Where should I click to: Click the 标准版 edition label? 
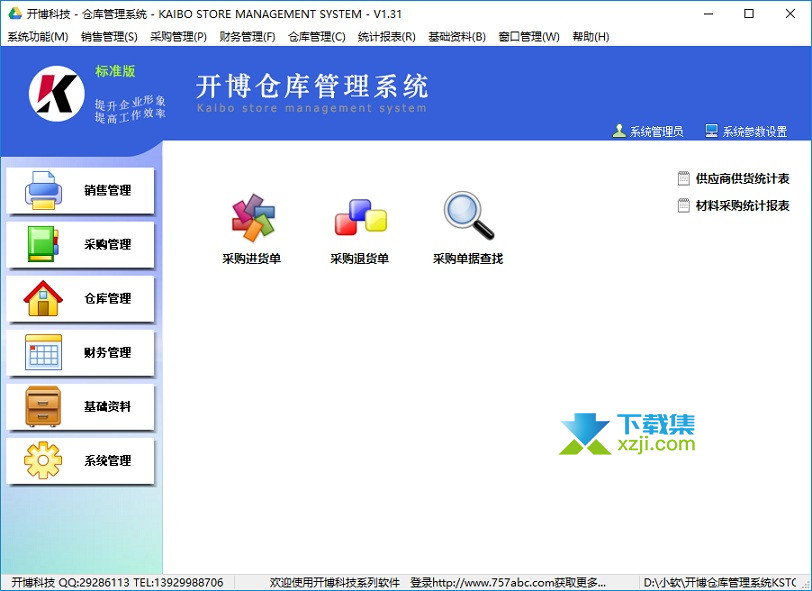click(x=115, y=71)
